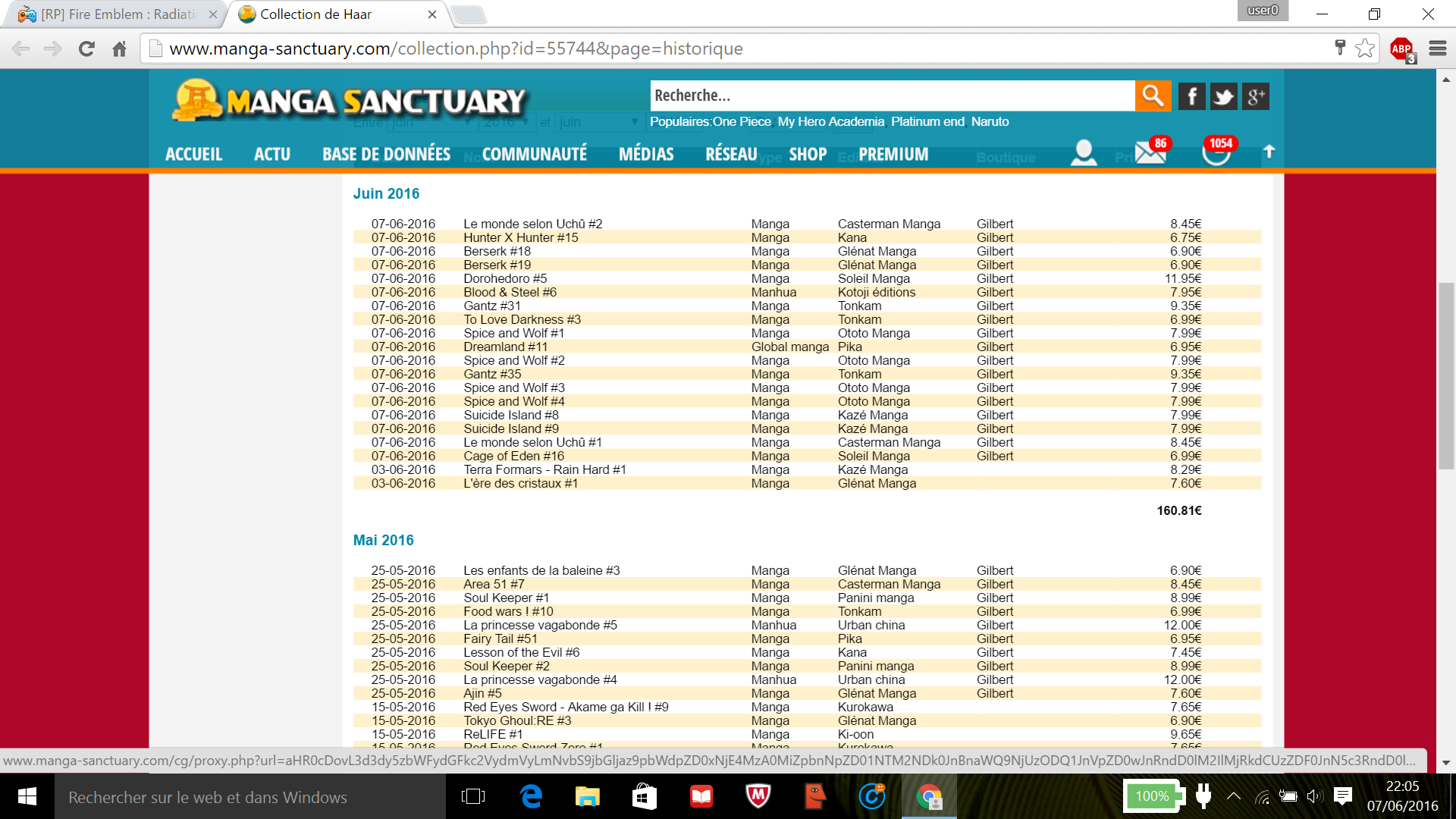Open Manga Sanctuary Facebook page icon
The width and height of the screenshot is (1456, 819).
pos(1191,96)
